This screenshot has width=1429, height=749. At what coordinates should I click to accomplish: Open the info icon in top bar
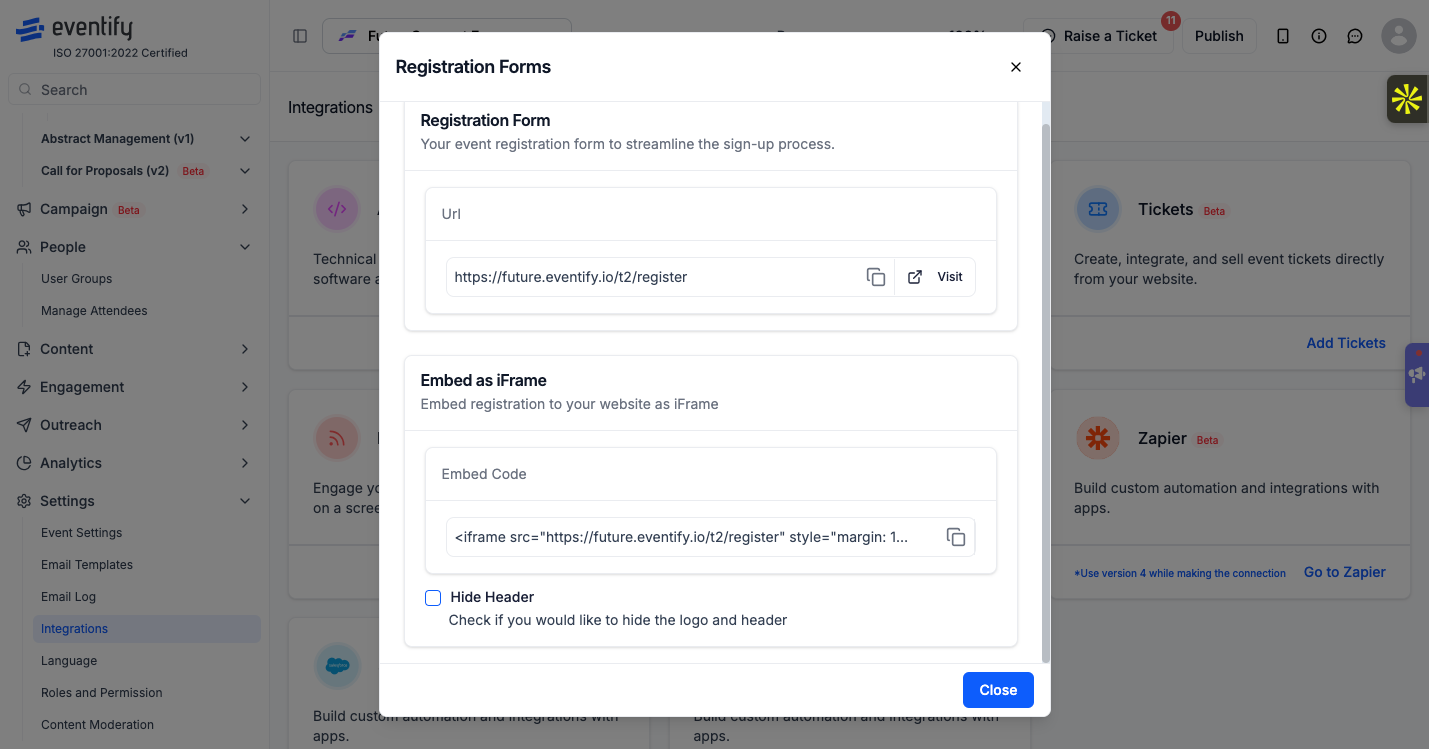point(1319,36)
